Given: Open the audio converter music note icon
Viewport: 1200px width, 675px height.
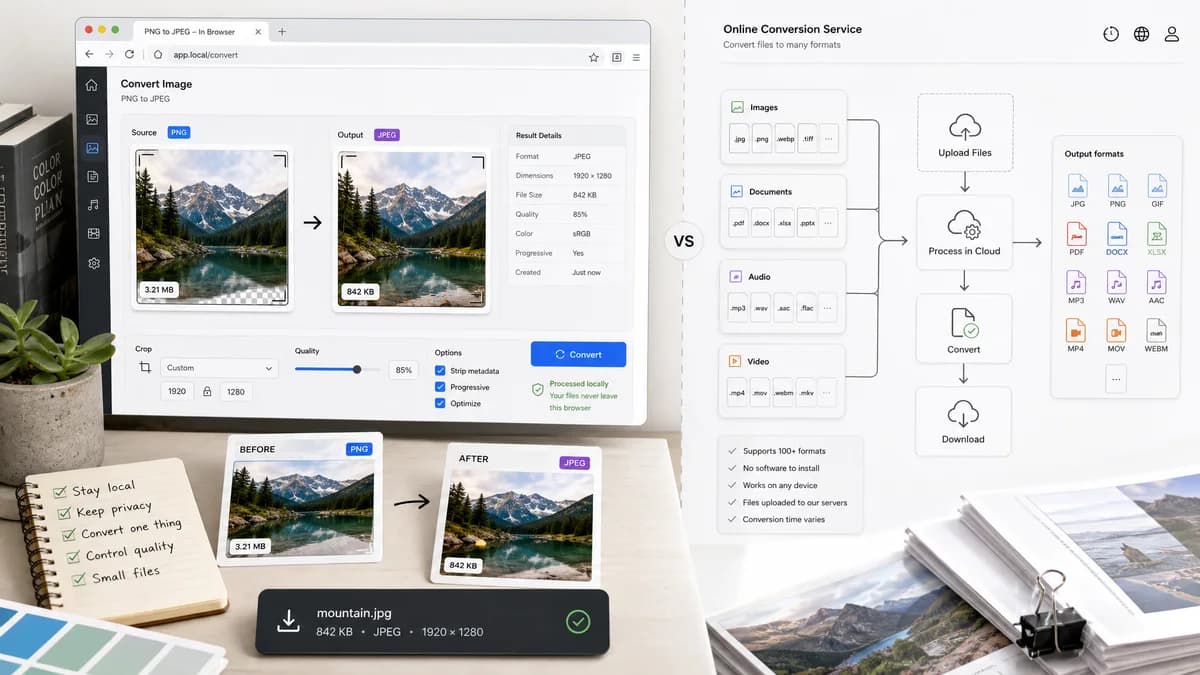Looking at the screenshot, I should [x=93, y=205].
